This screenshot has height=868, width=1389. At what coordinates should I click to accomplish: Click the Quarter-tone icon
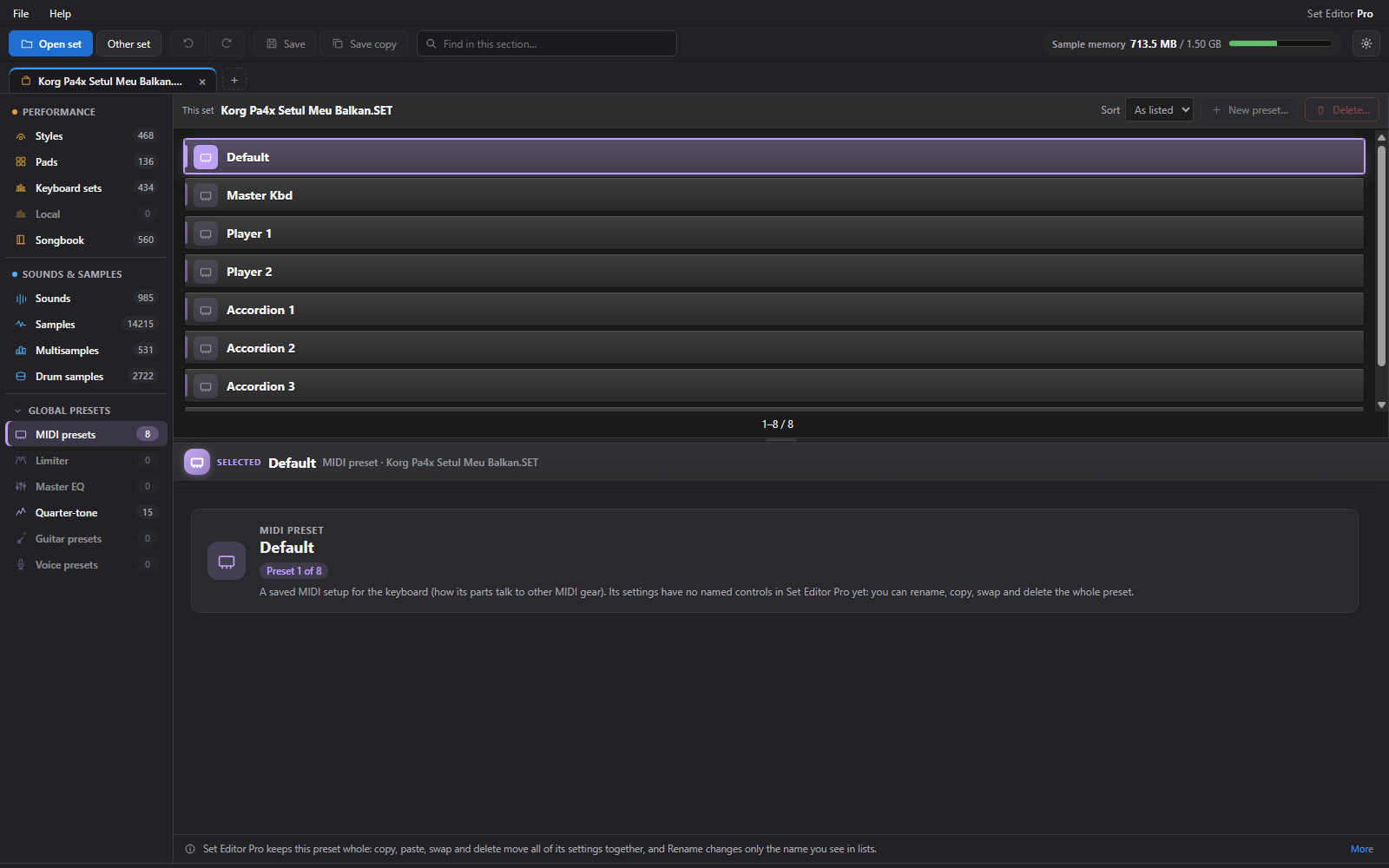point(21,513)
